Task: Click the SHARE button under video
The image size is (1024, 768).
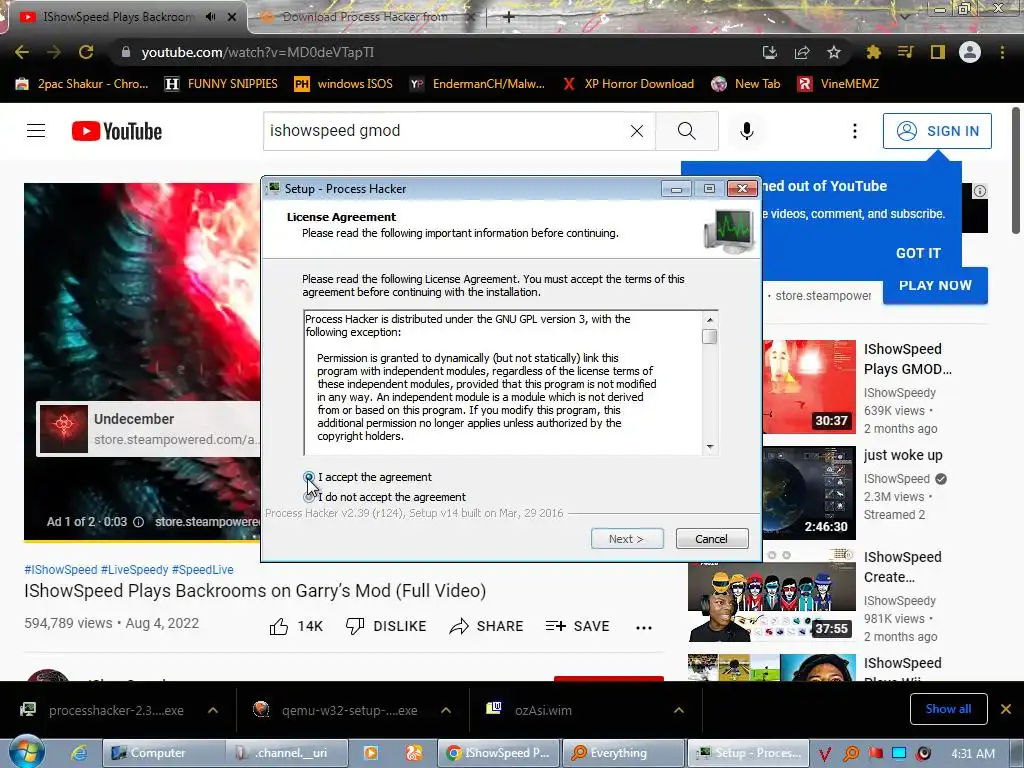Action: coord(487,626)
